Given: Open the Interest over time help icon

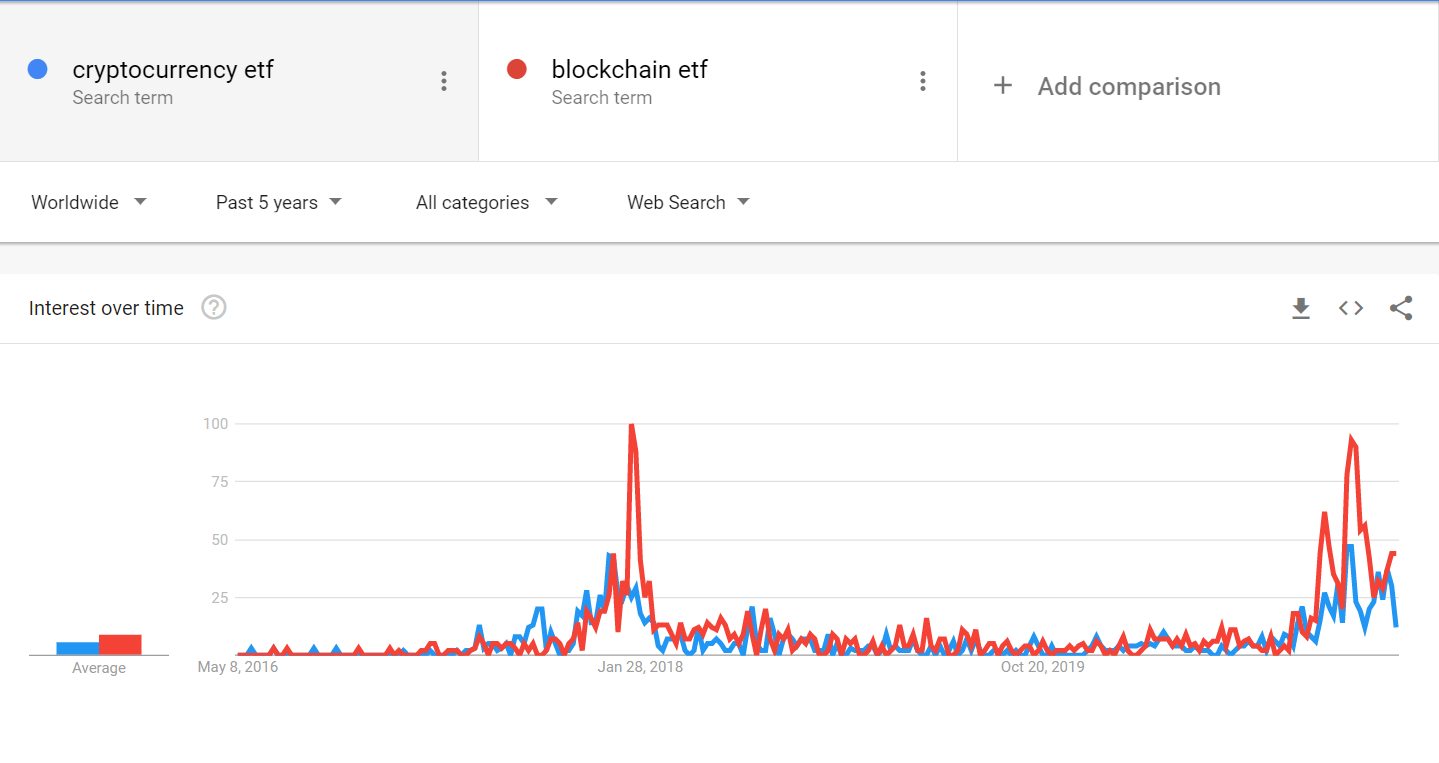Looking at the screenshot, I should (214, 308).
